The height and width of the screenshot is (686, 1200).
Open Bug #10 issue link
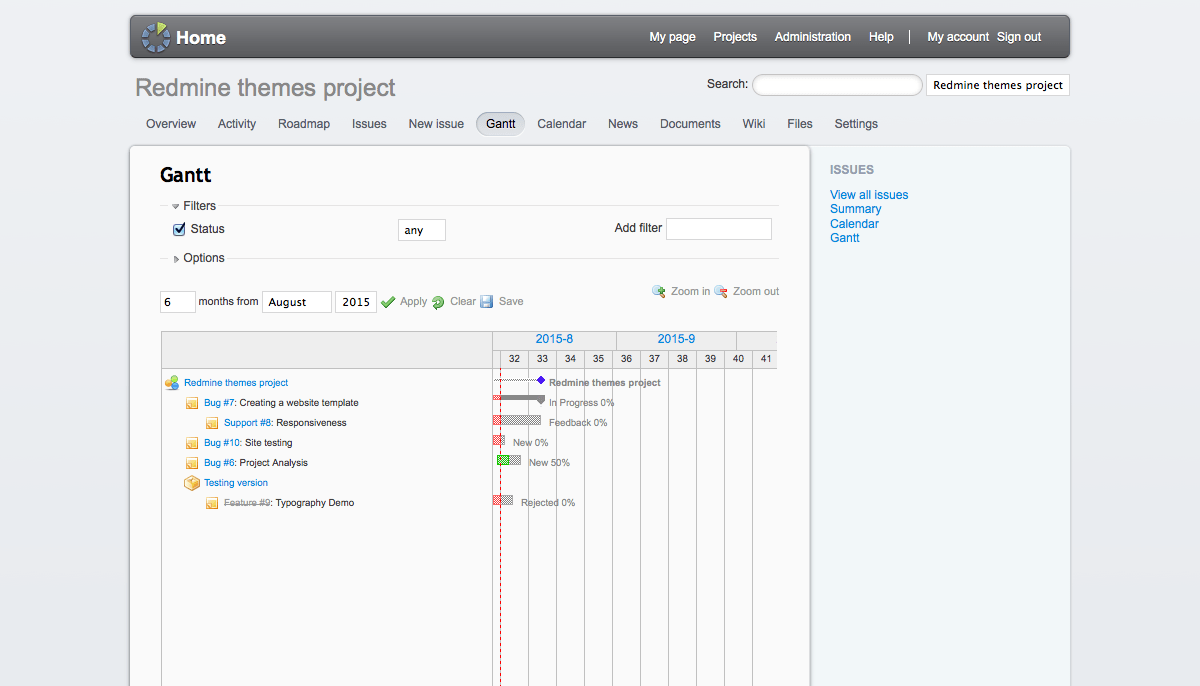pyautogui.click(x=223, y=443)
